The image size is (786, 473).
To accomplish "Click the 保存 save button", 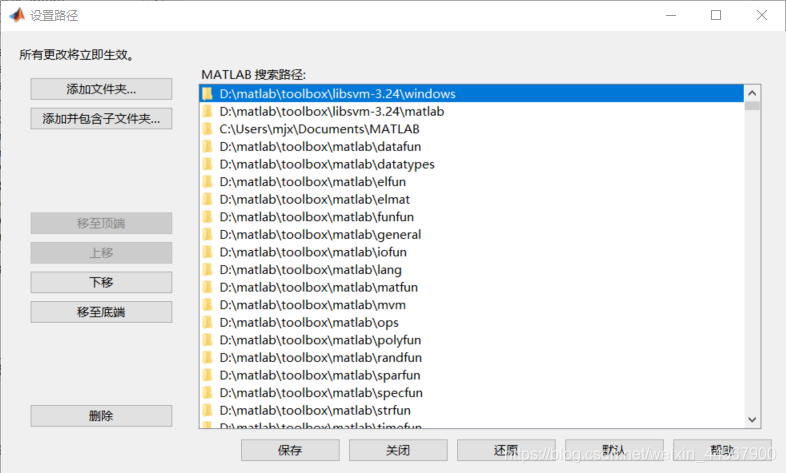I will [290, 450].
